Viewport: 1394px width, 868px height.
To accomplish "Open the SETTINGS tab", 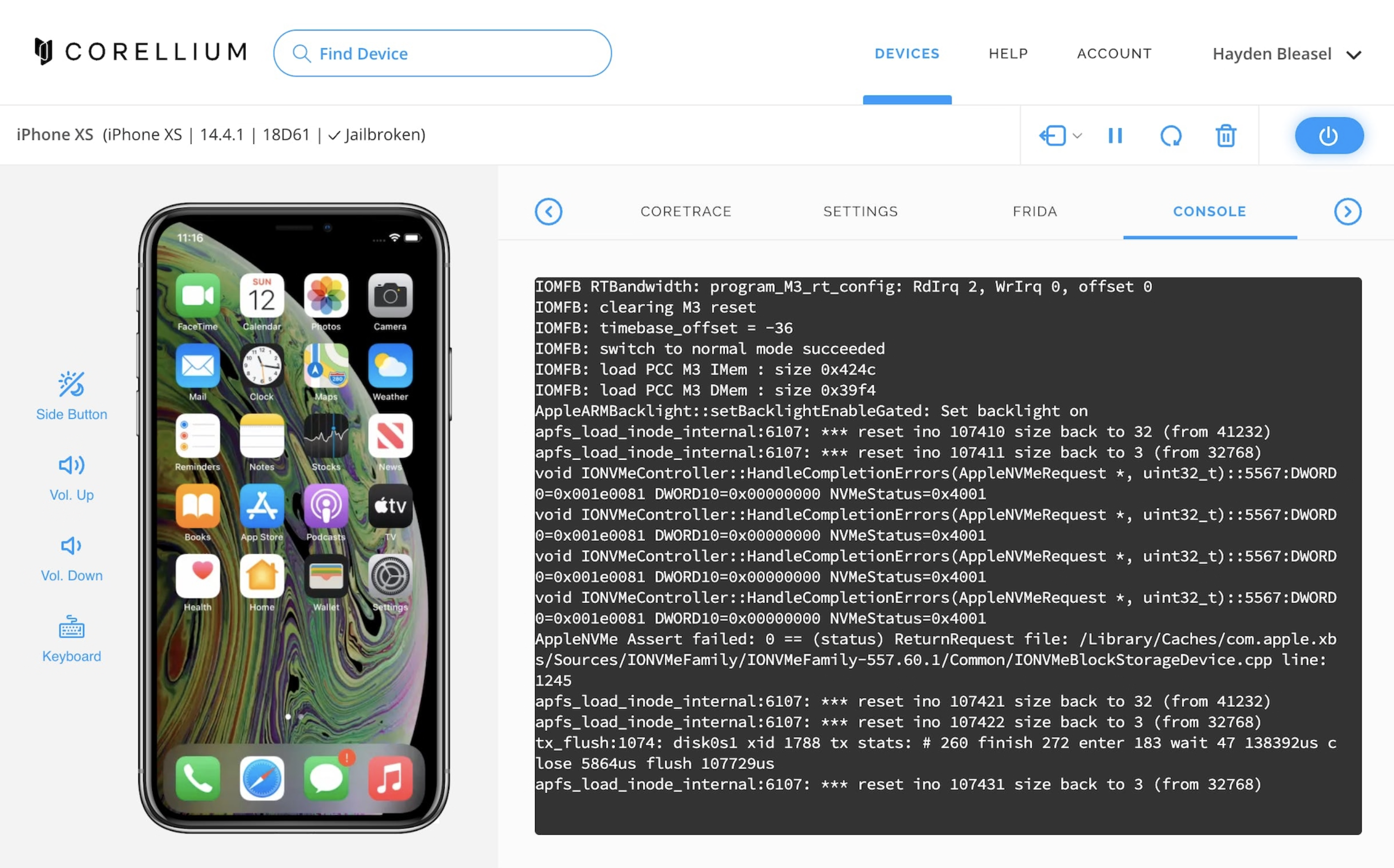I will pyautogui.click(x=858, y=210).
